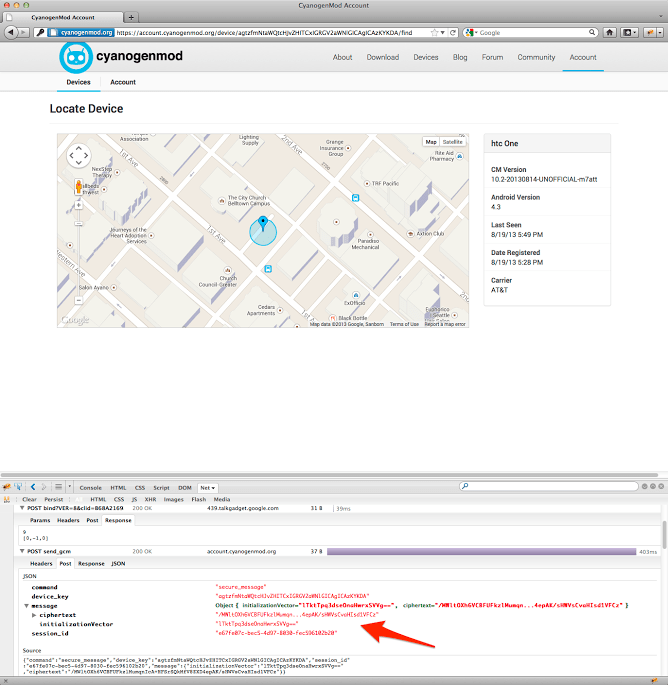Open dropdown arrow beside Firebug toolbar button
Image resolution: width=668 pixels, height=685 pixels.
point(660,32)
